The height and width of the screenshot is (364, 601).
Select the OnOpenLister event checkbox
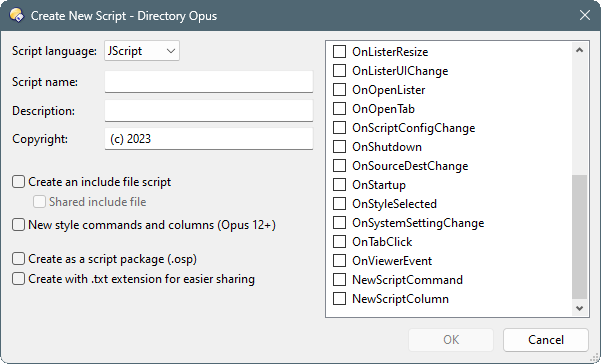[339, 90]
